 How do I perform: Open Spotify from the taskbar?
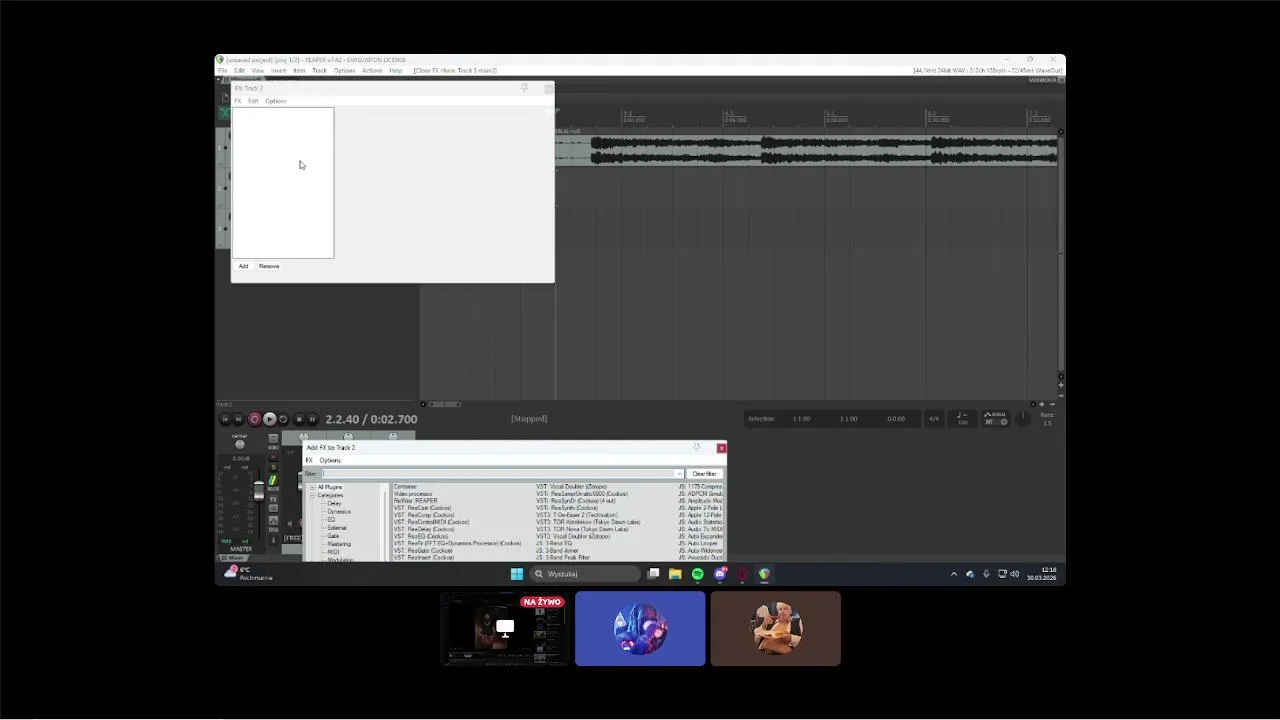pyautogui.click(x=697, y=574)
